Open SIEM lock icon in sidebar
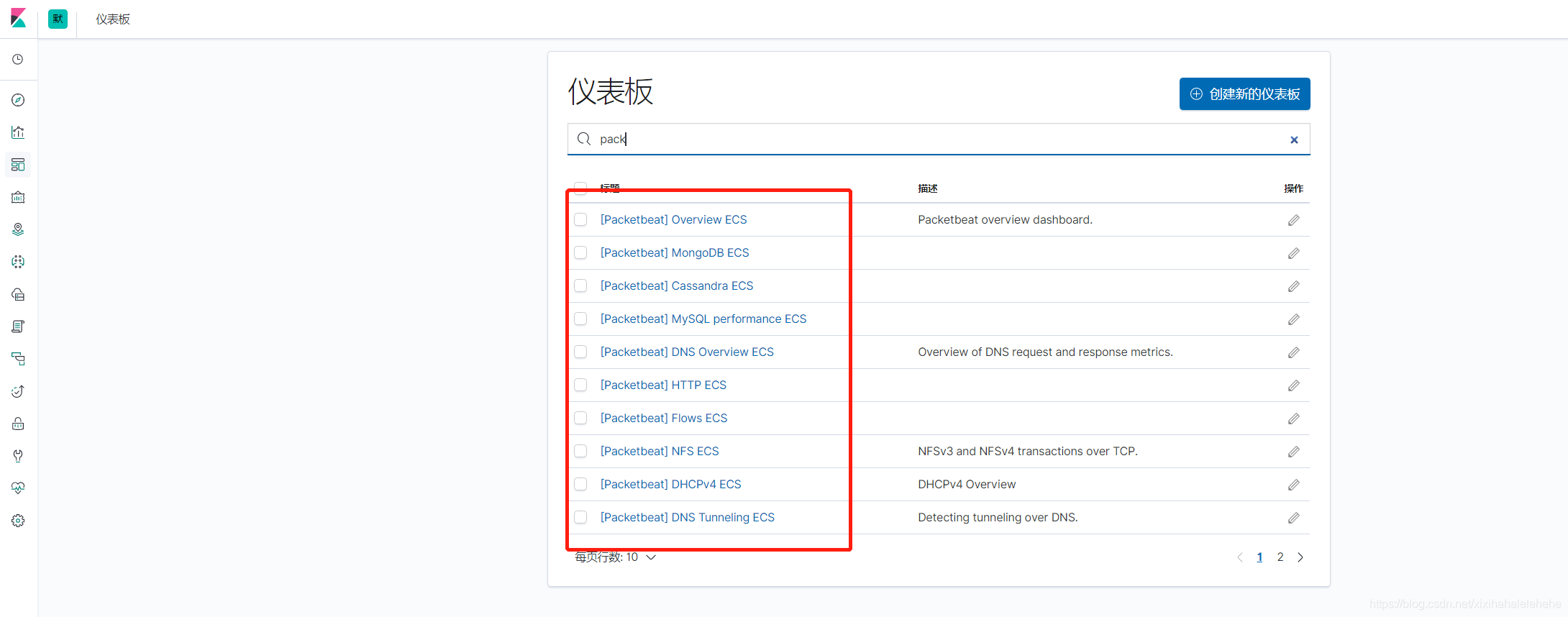1568x617 pixels. [18, 424]
